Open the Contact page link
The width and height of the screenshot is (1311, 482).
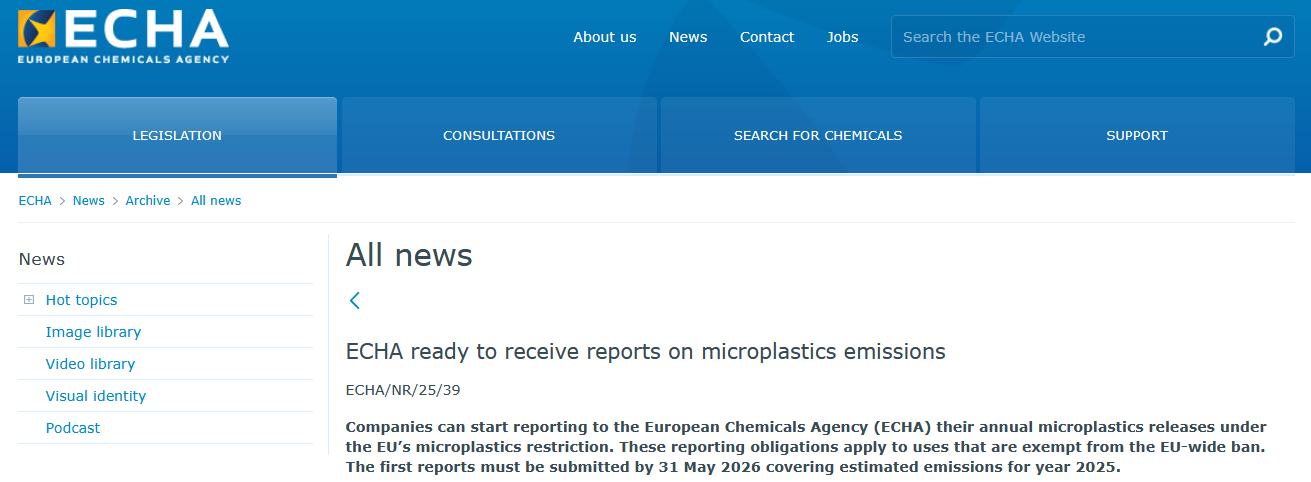[767, 37]
